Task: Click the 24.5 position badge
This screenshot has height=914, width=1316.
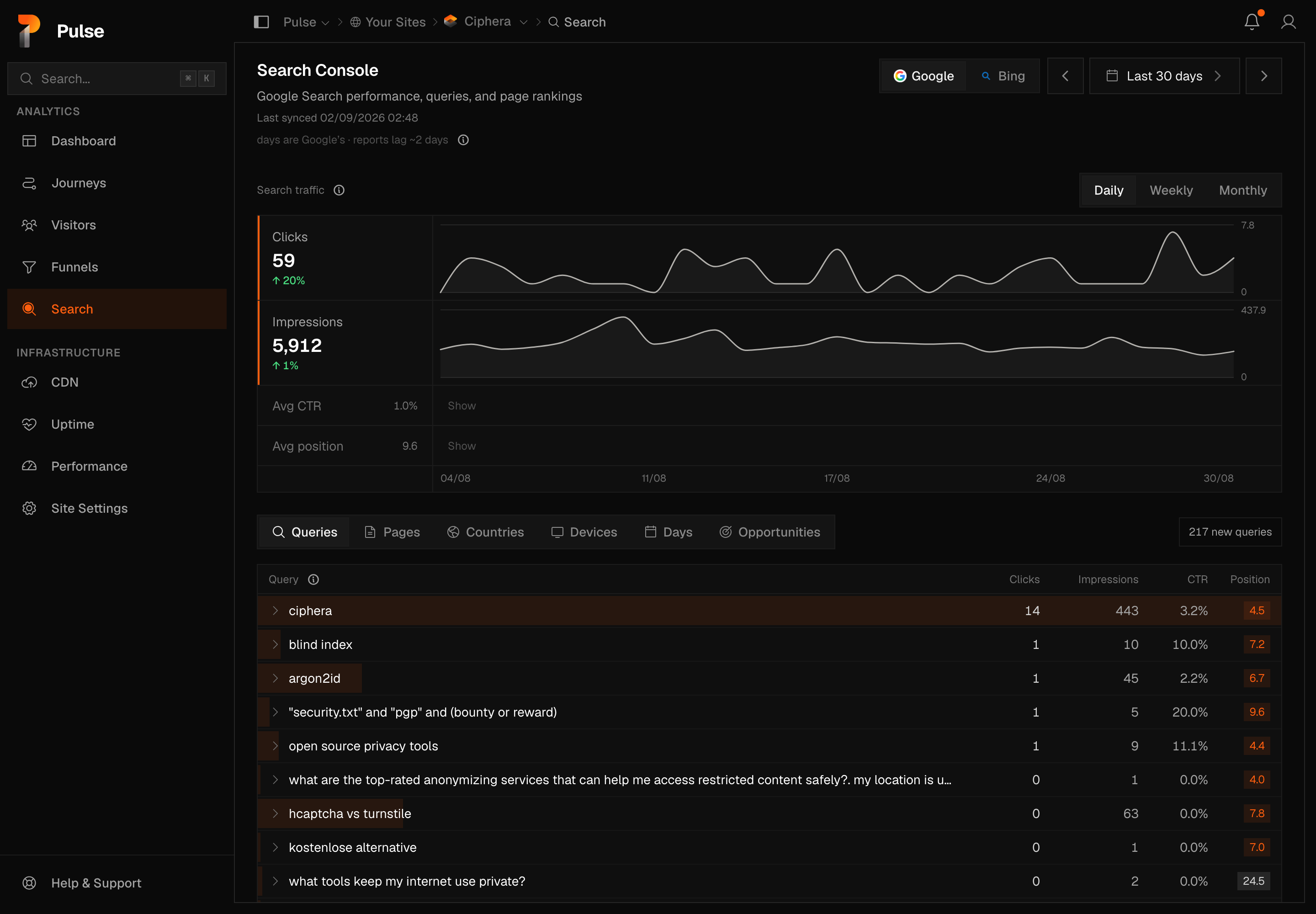Action: tap(1253, 881)
